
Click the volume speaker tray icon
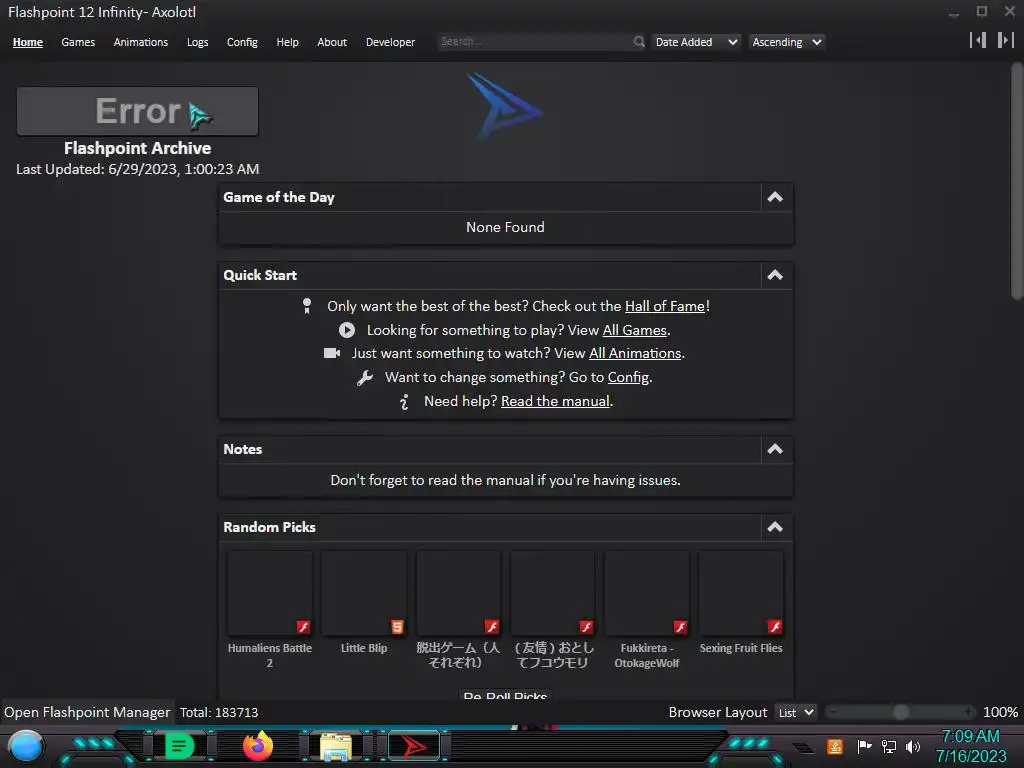913,746
